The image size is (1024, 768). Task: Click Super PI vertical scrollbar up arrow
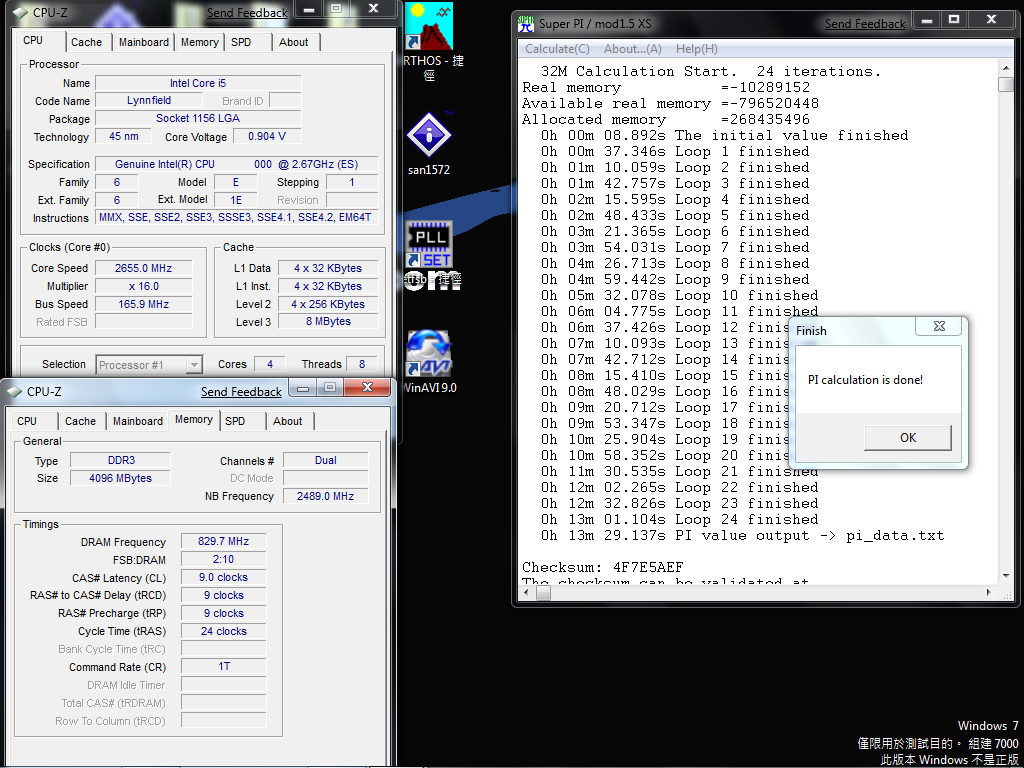coord(1006,68)
